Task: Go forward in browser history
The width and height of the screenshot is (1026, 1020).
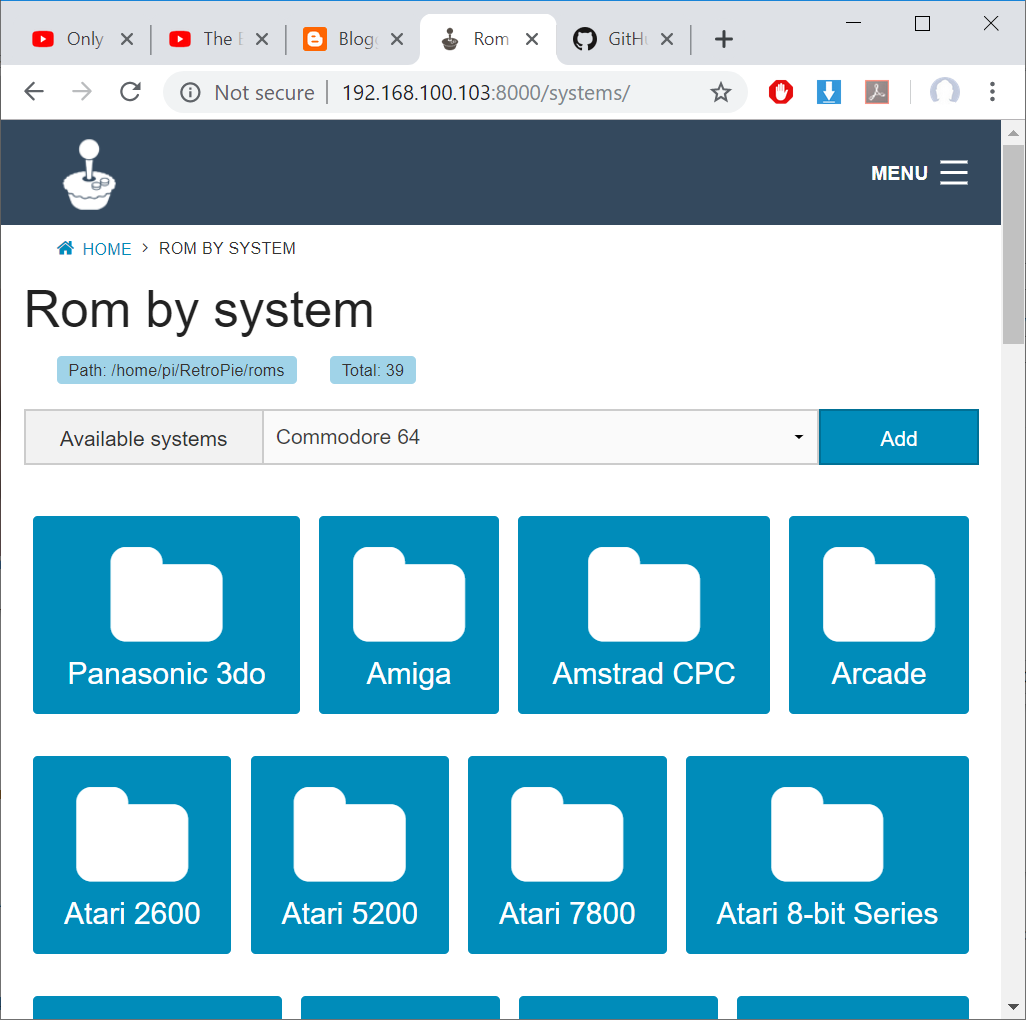Action: coord(82,92)
